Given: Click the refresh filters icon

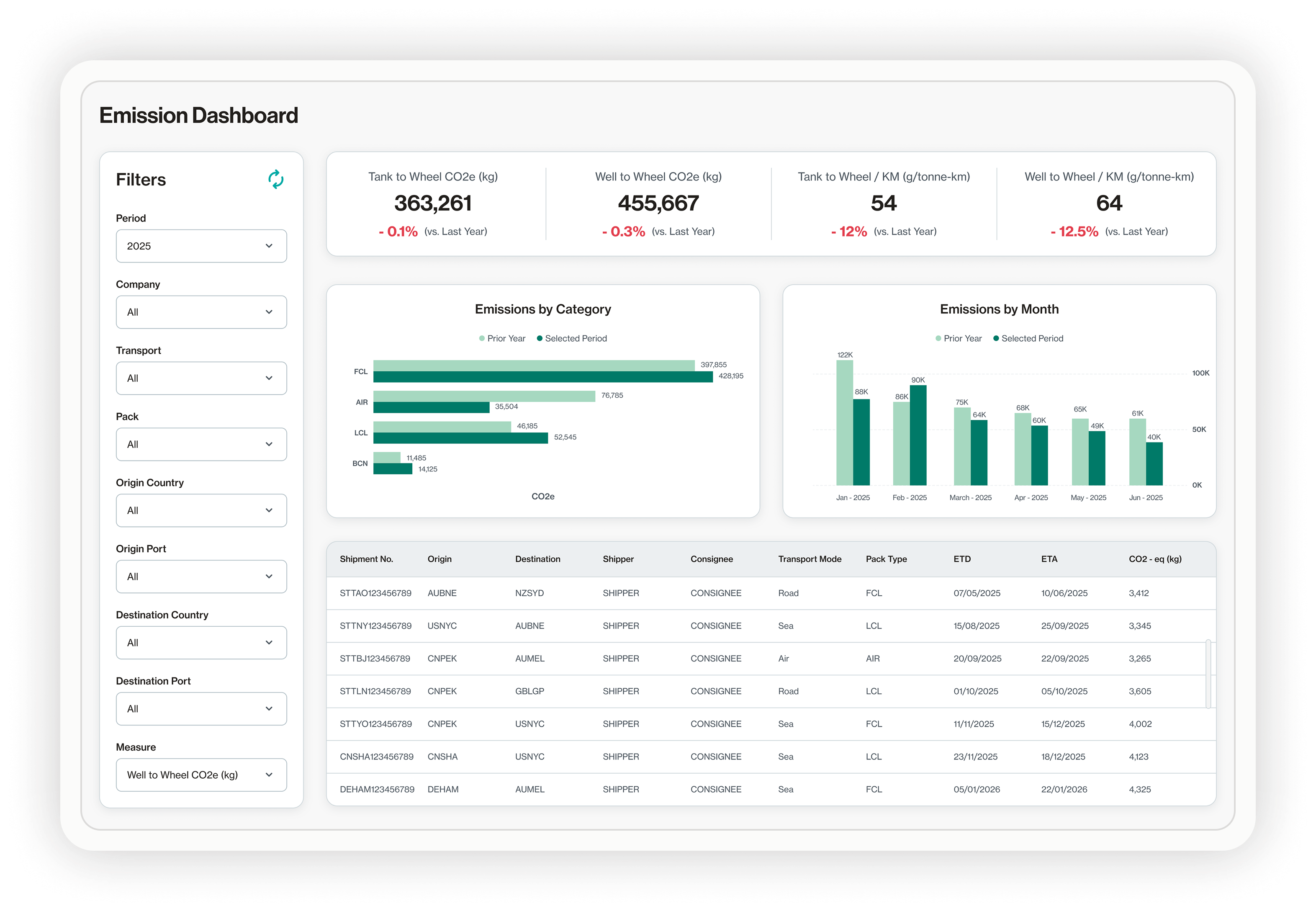Looking at the screenshot, I should tap(276, 179).
